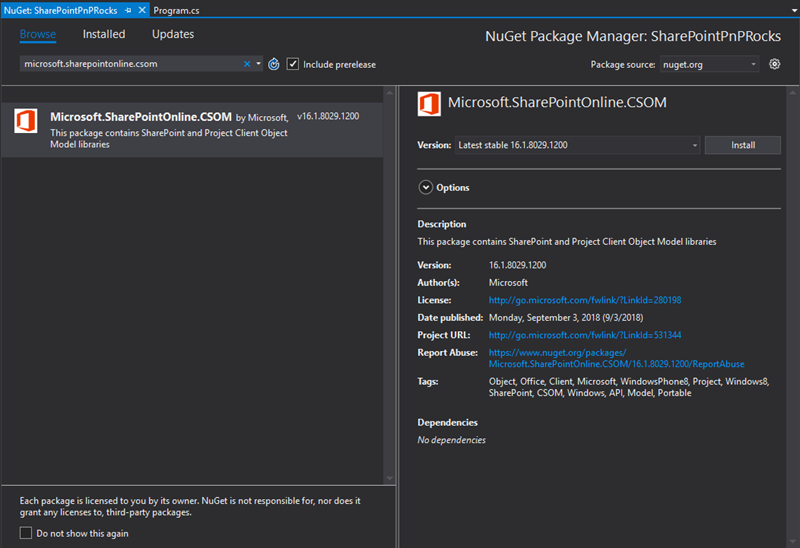Click the package list vertical scrollbar
This screenshot has width=800, height=548.
click(389, 286)
